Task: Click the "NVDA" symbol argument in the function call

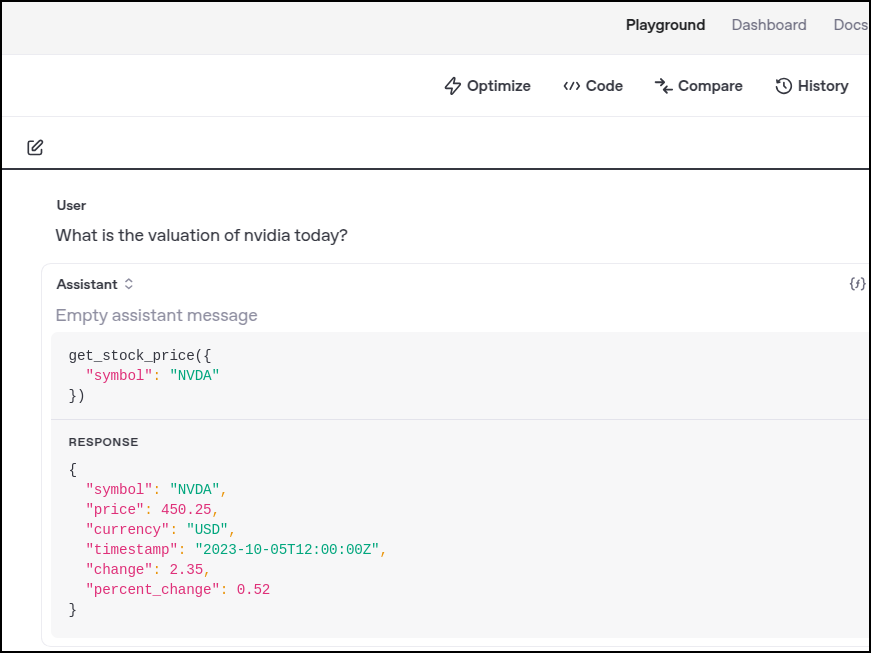Action: point(194,375)
